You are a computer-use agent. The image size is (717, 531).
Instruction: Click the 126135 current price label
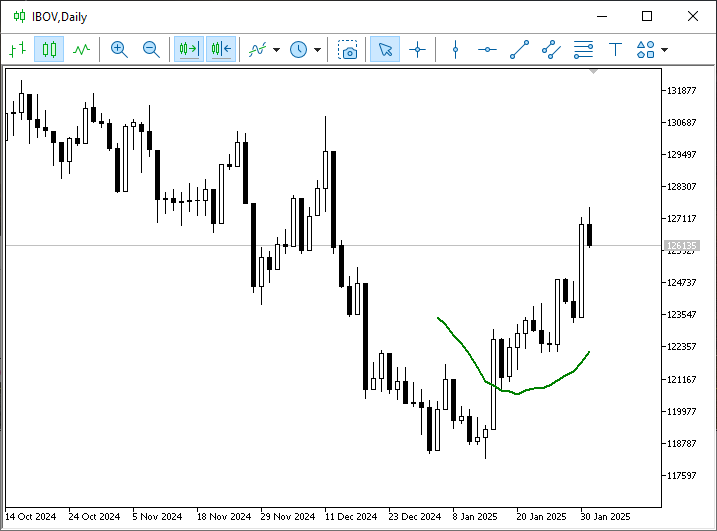click(x=681, y=246)
